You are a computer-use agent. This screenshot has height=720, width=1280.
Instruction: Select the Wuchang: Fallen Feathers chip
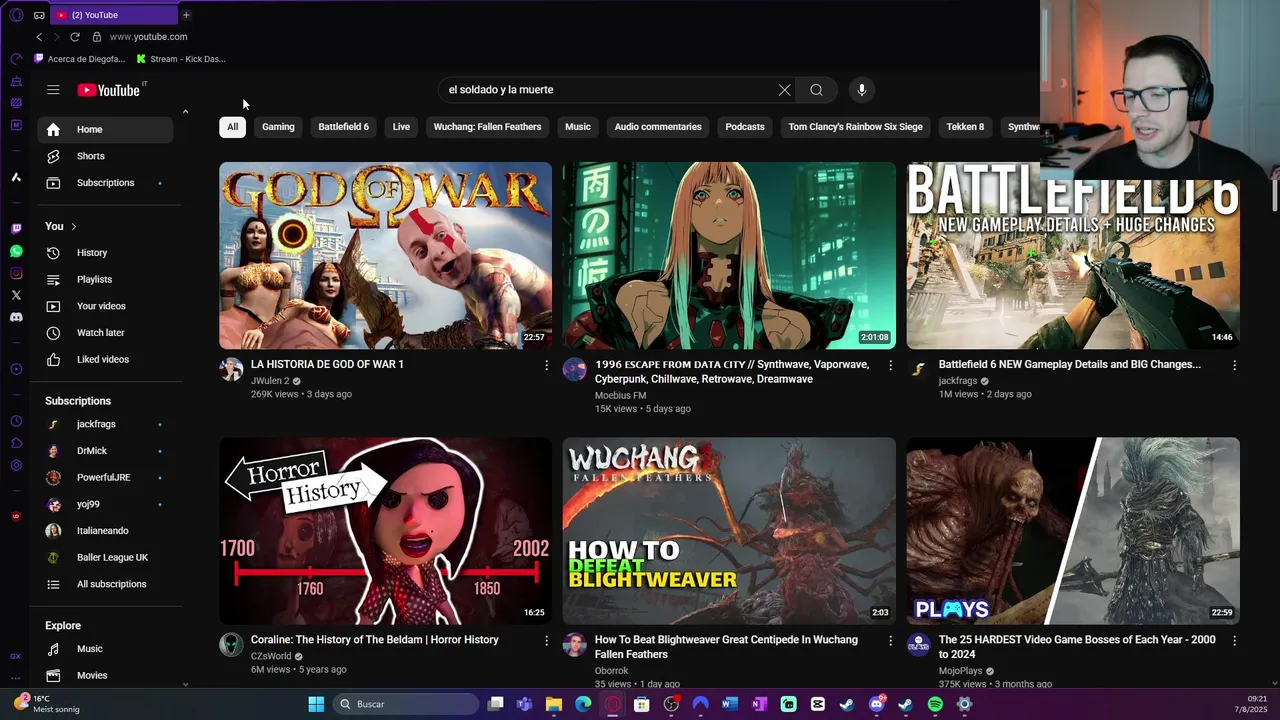tap(487, 127)
